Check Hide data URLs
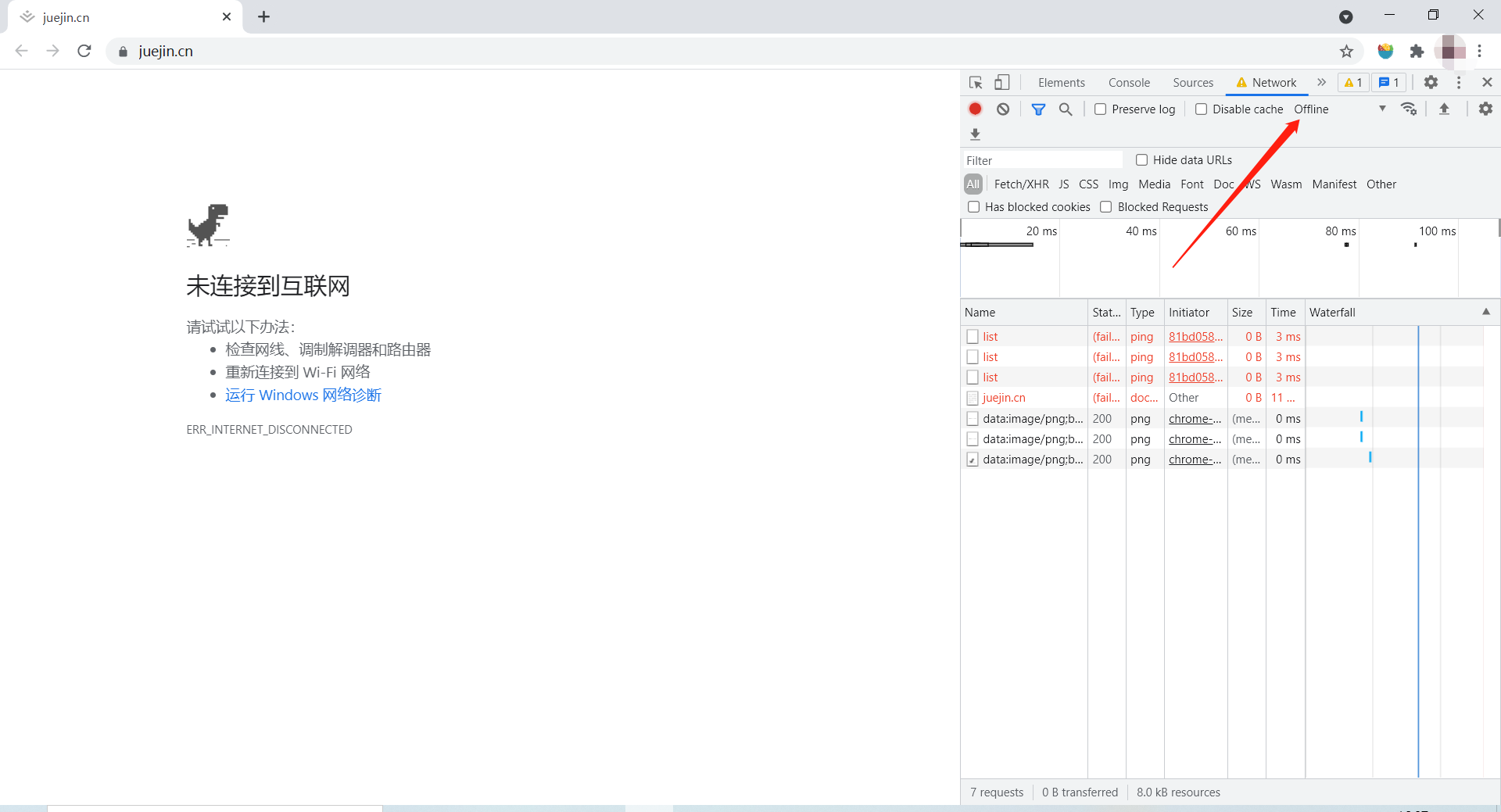The width and height of the screenshot is (1501, 812). [x=1141, y=160]
